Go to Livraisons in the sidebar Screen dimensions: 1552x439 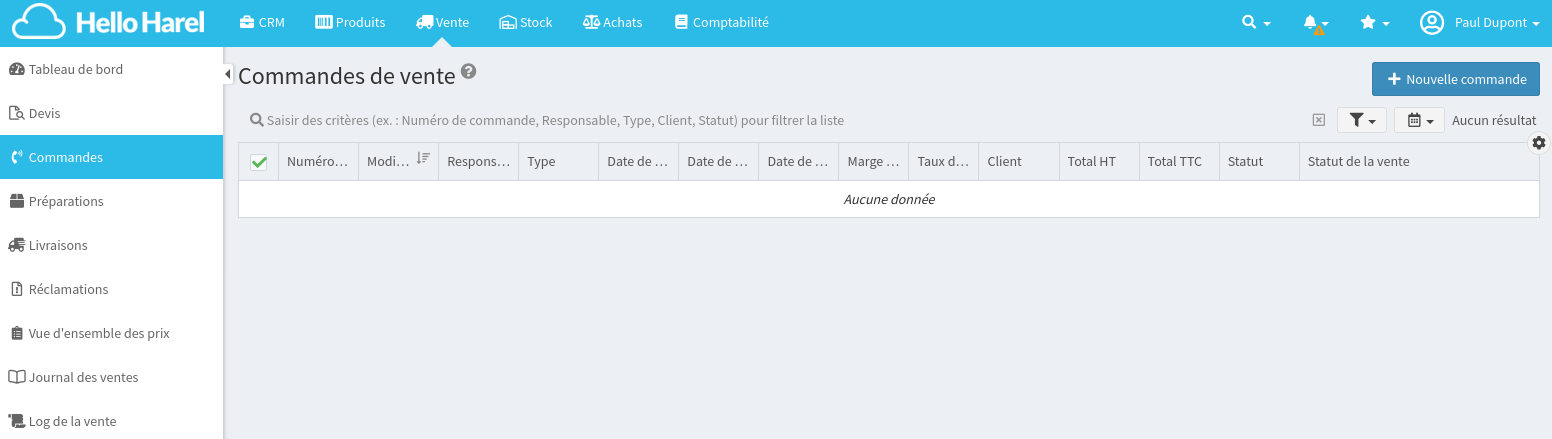[x=58, y=245]
